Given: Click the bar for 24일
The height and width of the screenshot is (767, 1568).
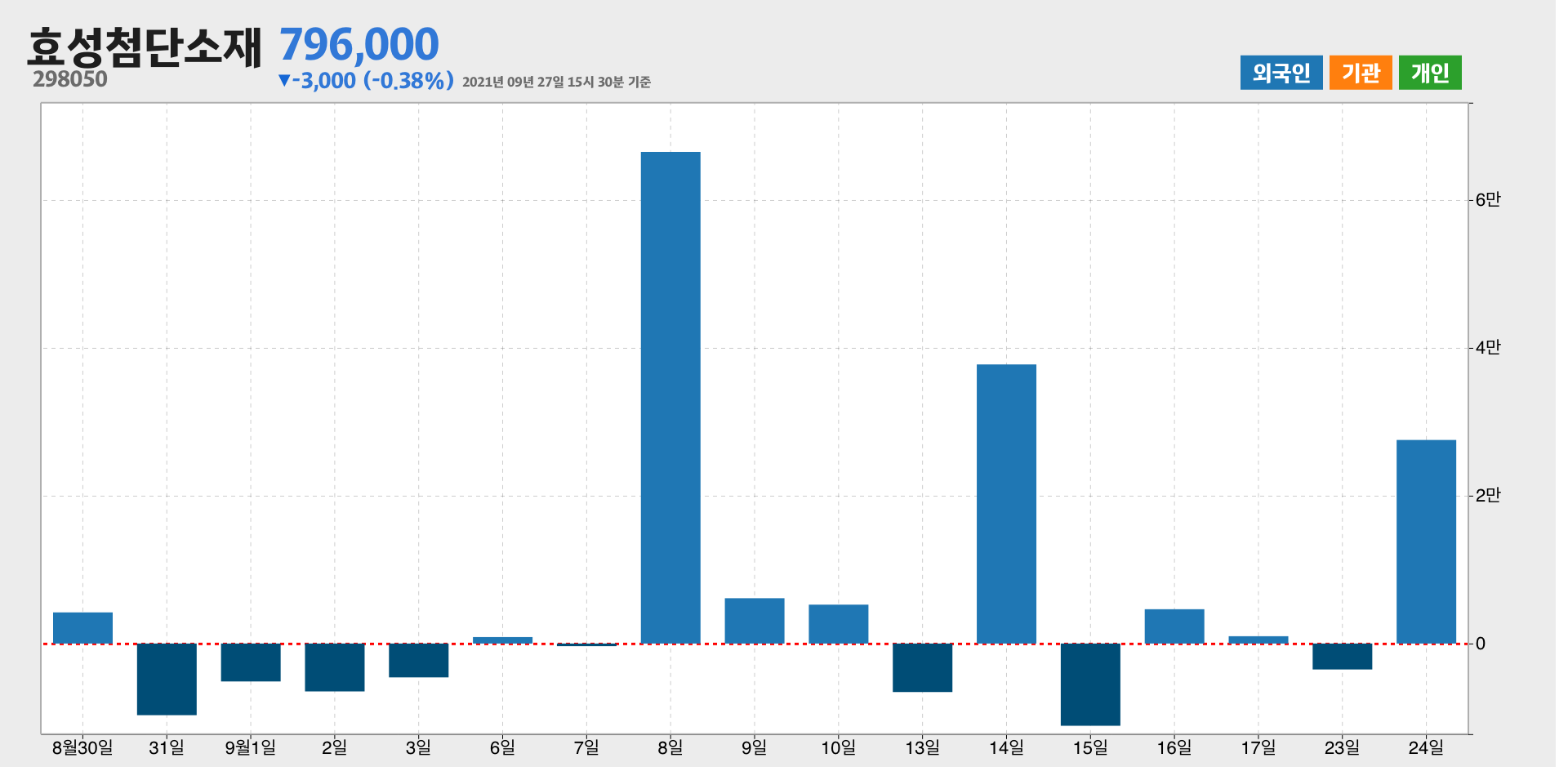Looking at the screenshot, I should [x=1427, y=542].
